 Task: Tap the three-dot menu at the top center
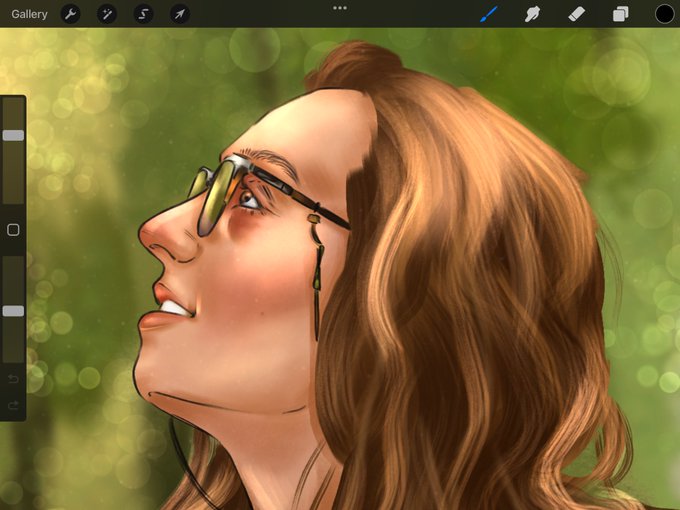(340, 8)
